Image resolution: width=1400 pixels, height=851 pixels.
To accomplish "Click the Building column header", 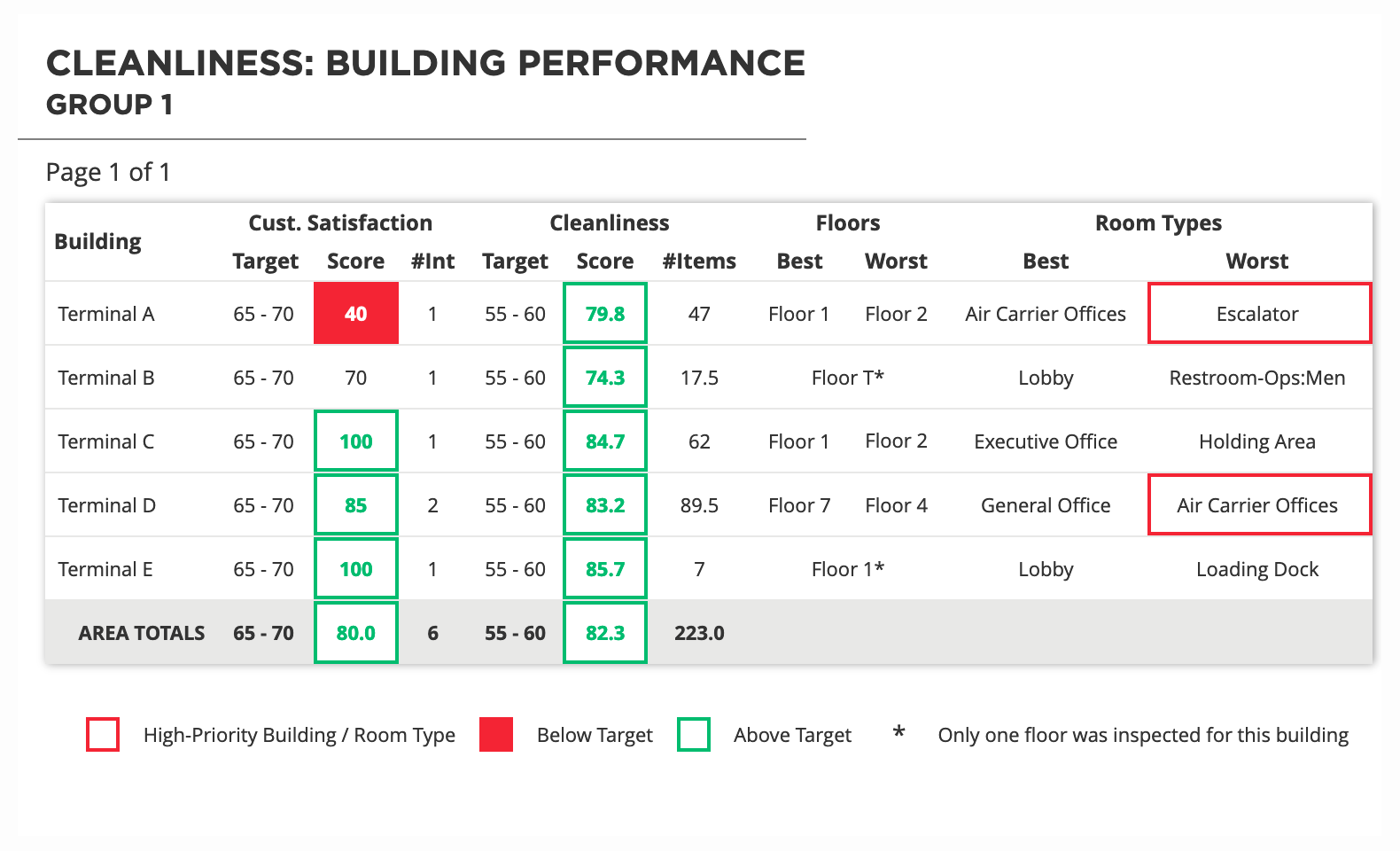I will click(x=97, y=242).
